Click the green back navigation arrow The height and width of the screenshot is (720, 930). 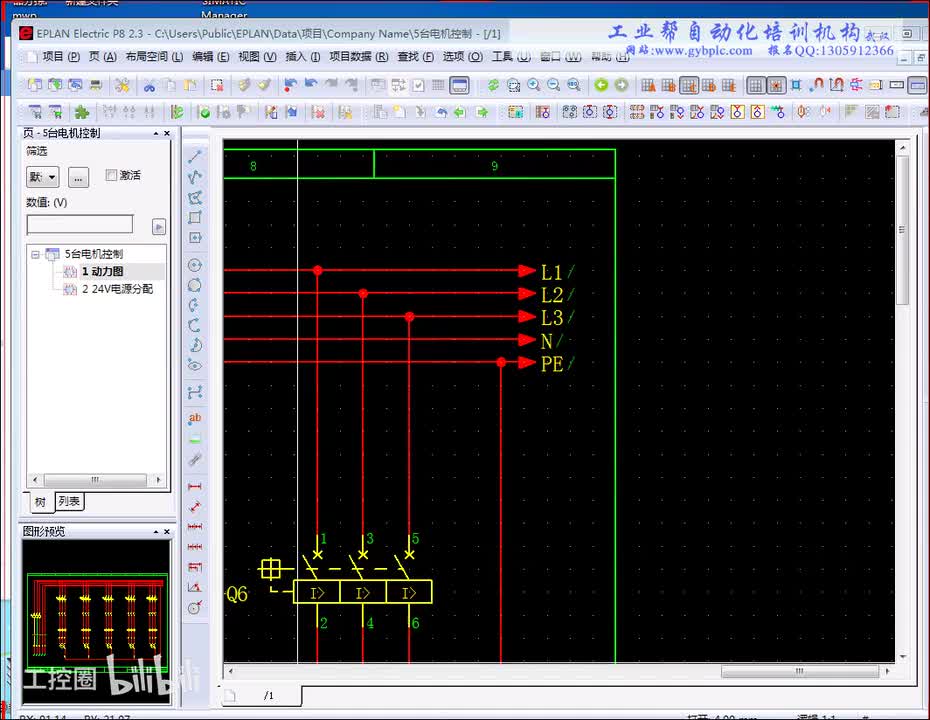click(x=601, y=86)
